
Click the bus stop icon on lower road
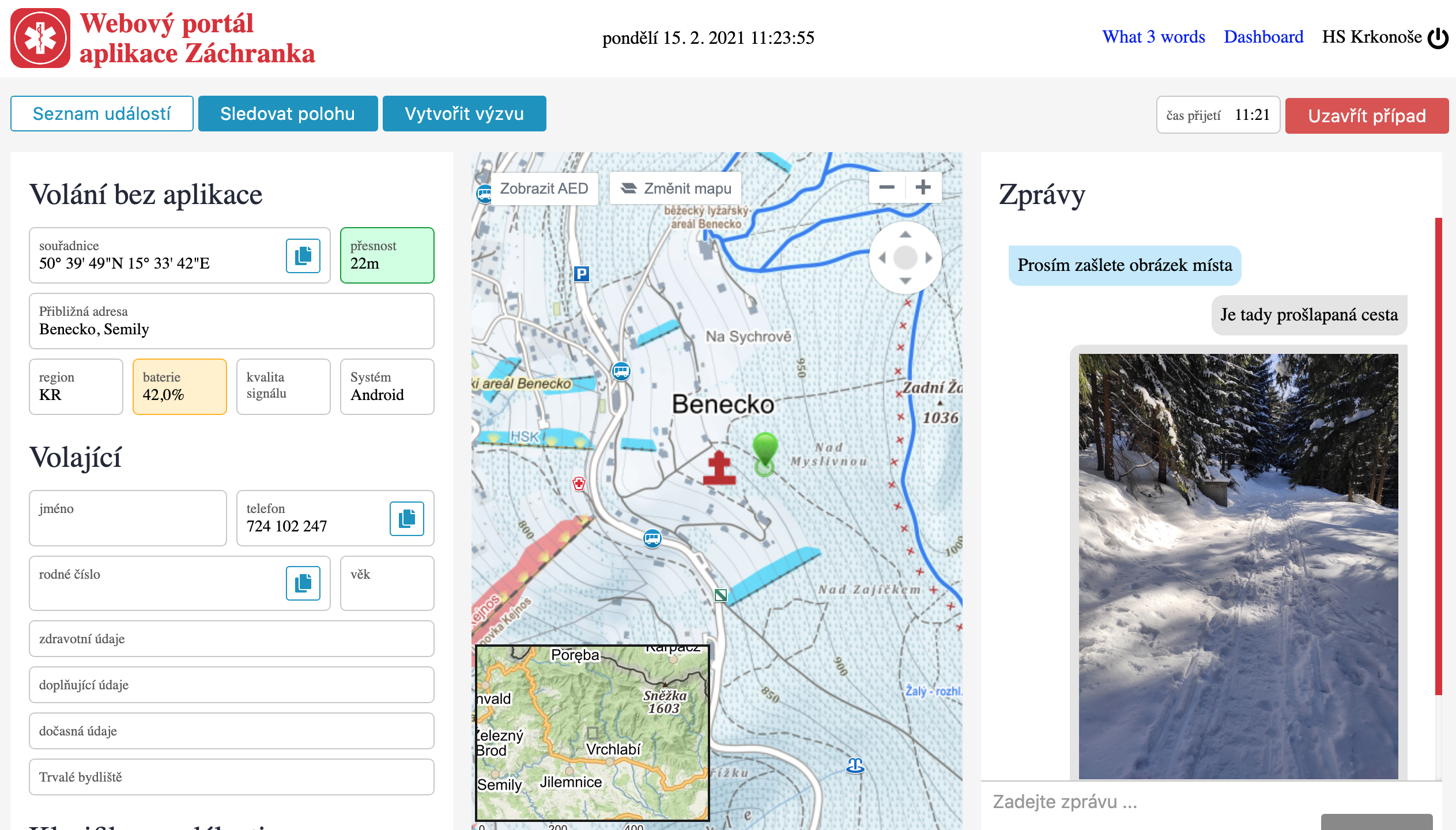coord(652,538)
